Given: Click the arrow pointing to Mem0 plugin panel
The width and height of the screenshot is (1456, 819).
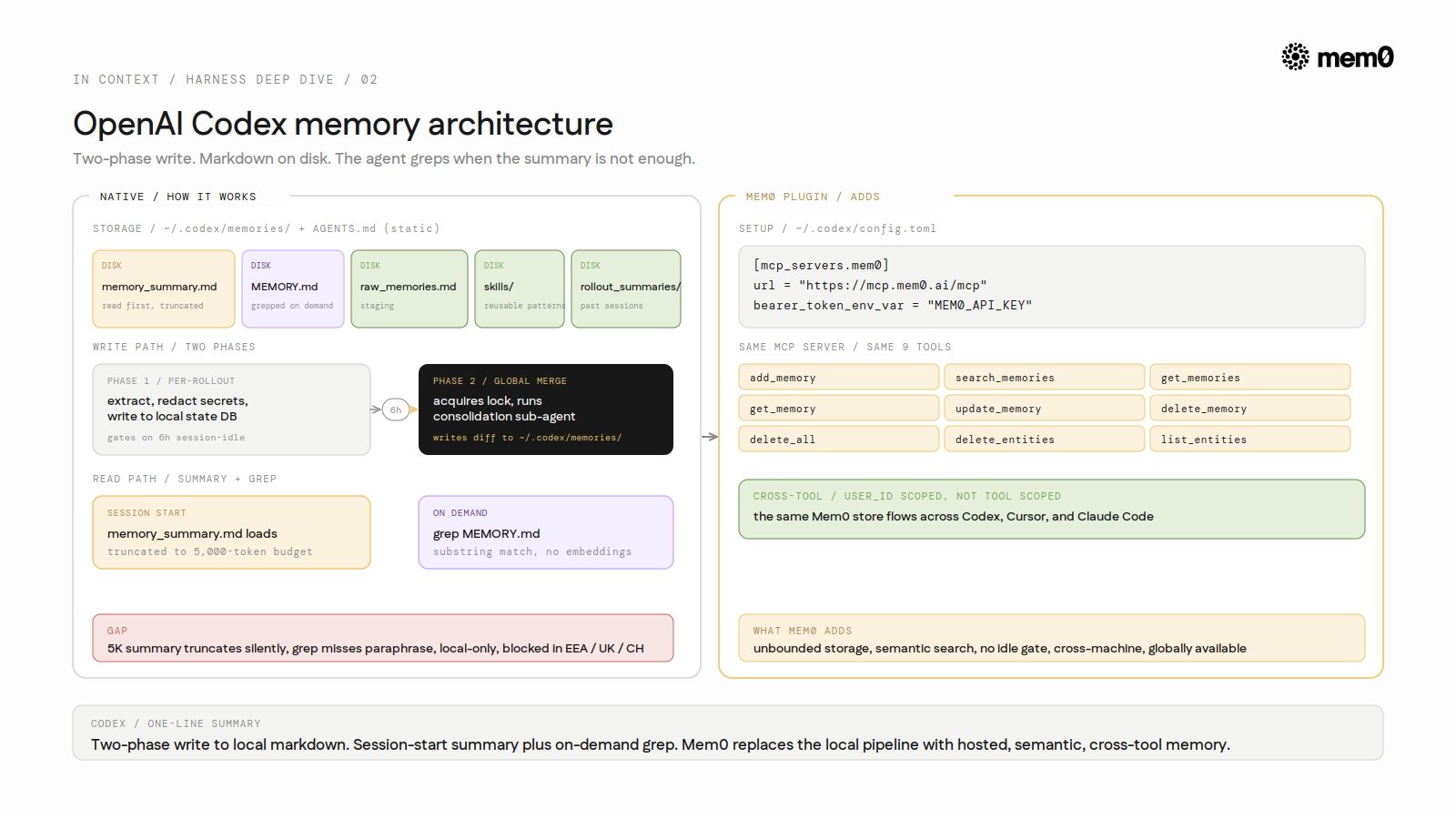Looking at the screenshot, I should tap(710, 437).
